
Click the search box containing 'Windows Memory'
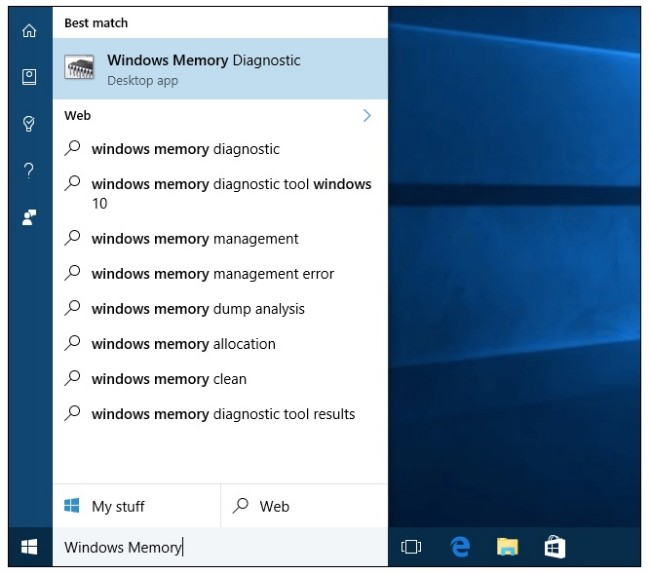[x=221, y=547]
